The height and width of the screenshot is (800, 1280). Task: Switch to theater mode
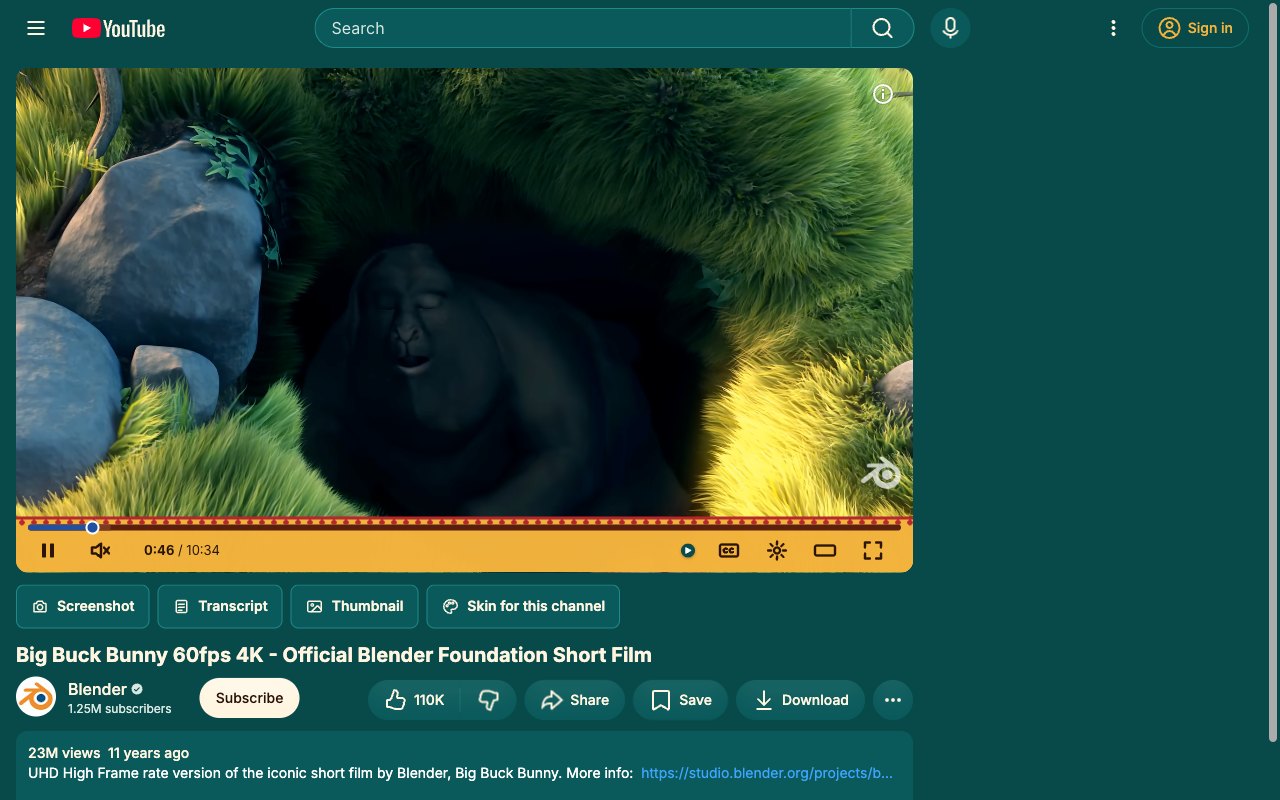pos(825,550)
